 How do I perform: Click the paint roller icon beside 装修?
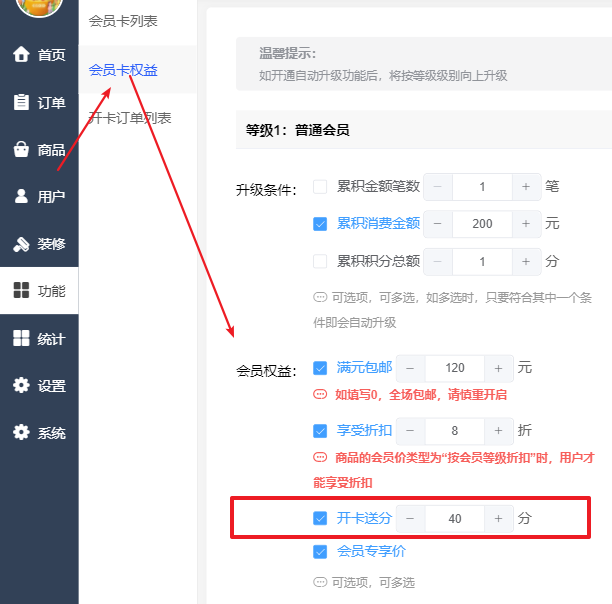pos(21,244)
